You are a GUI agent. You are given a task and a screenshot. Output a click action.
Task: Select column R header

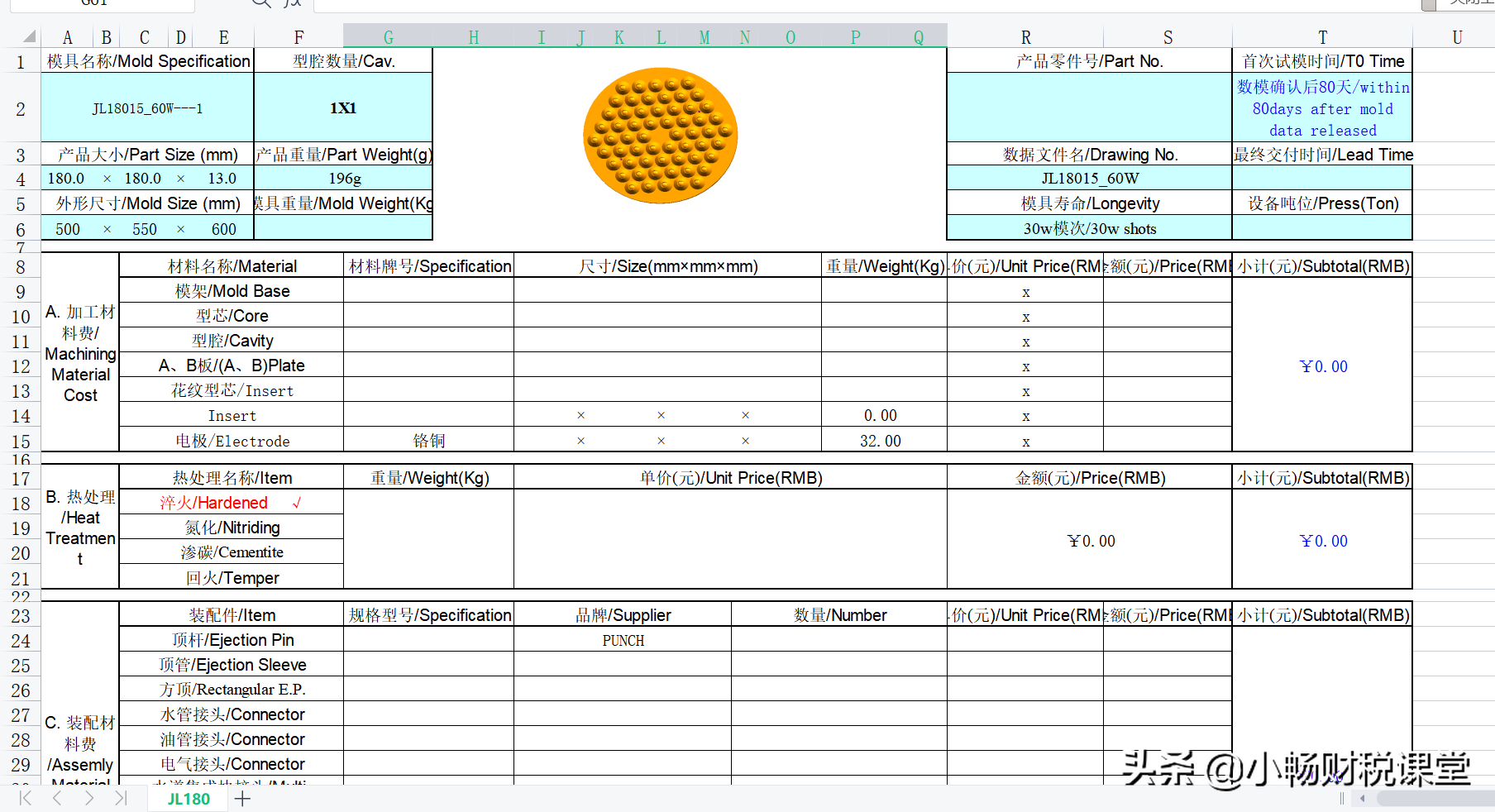(1025, 37)
